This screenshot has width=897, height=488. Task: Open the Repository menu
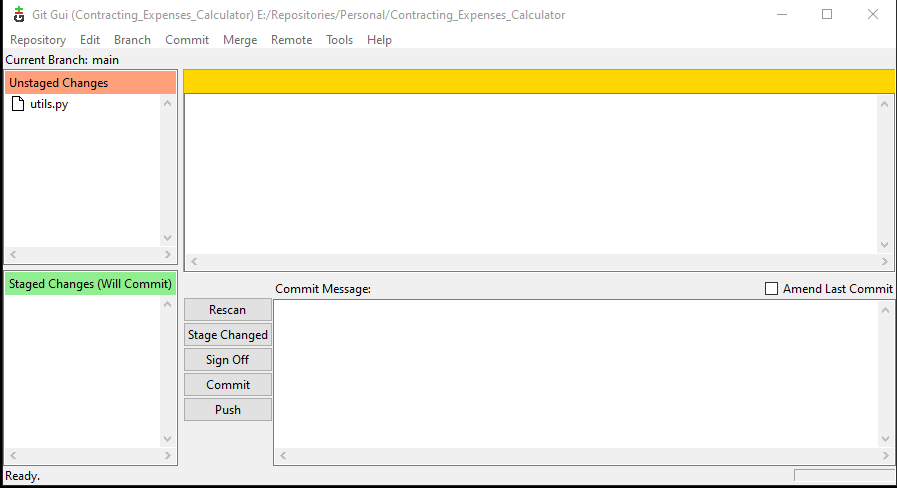click(38, 40)
